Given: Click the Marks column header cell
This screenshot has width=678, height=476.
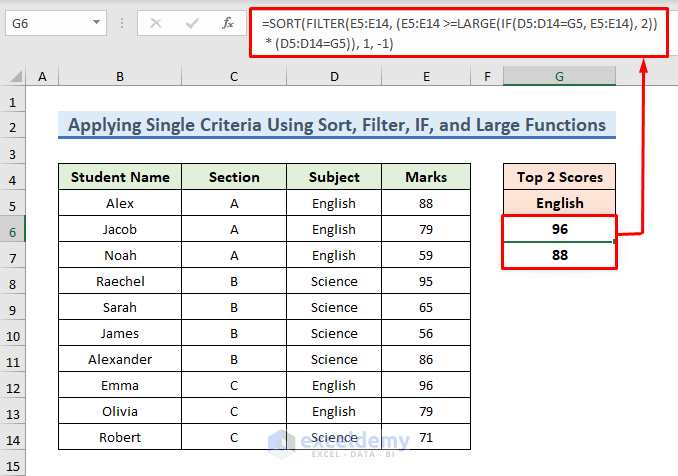Looking at the screenshot, I should pyautogui.click(x=426, y=178).
